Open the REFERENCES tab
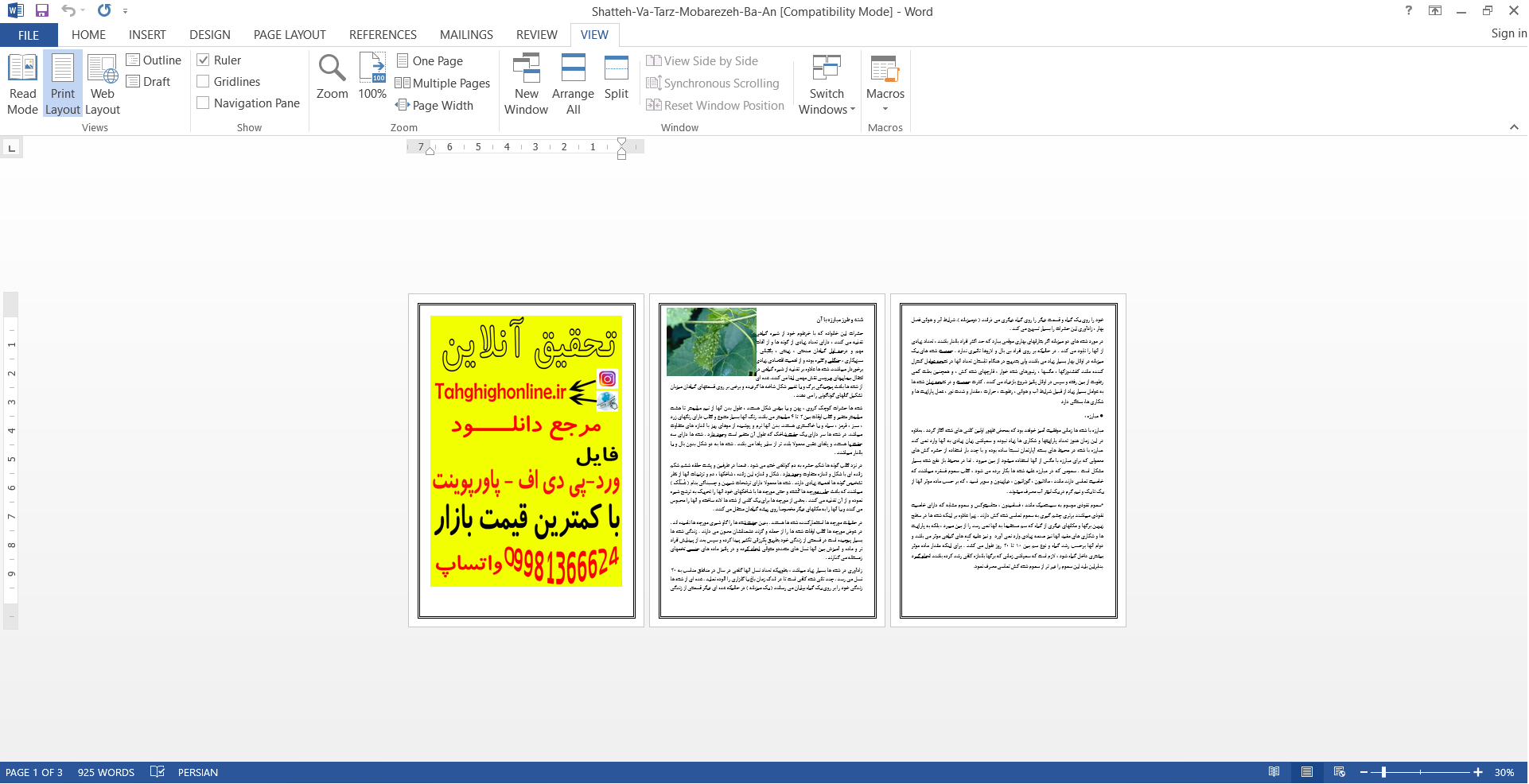This screenshot has height=784, width=1529. point(383,35)
